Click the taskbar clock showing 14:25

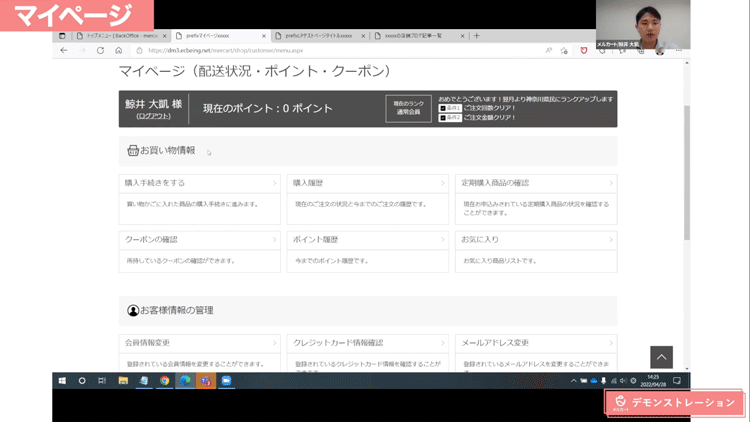pyautogui.click(x=653, y=381)
